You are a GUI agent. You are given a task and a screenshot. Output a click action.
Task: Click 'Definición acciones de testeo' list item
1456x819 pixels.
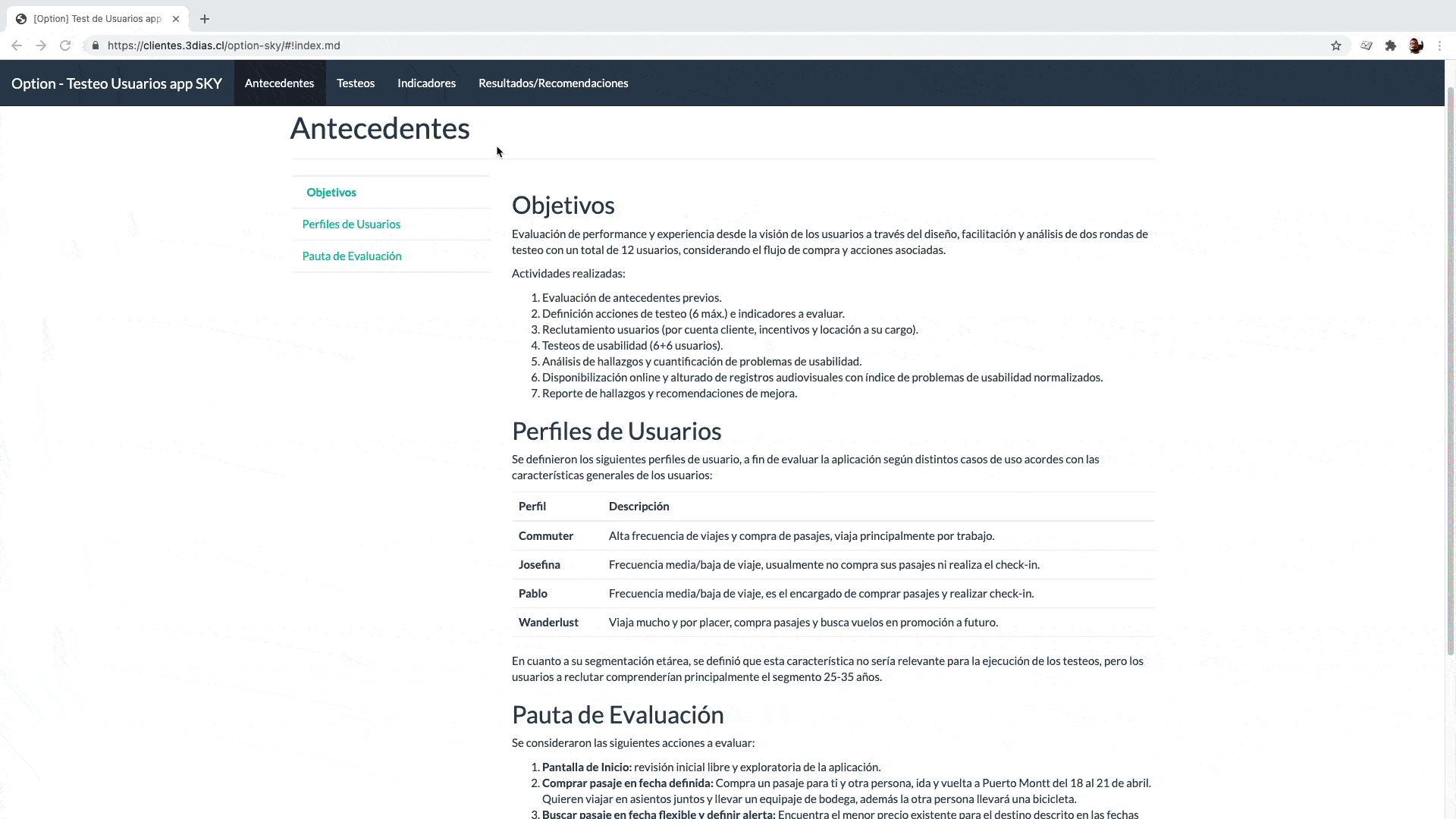click(693, 314)
